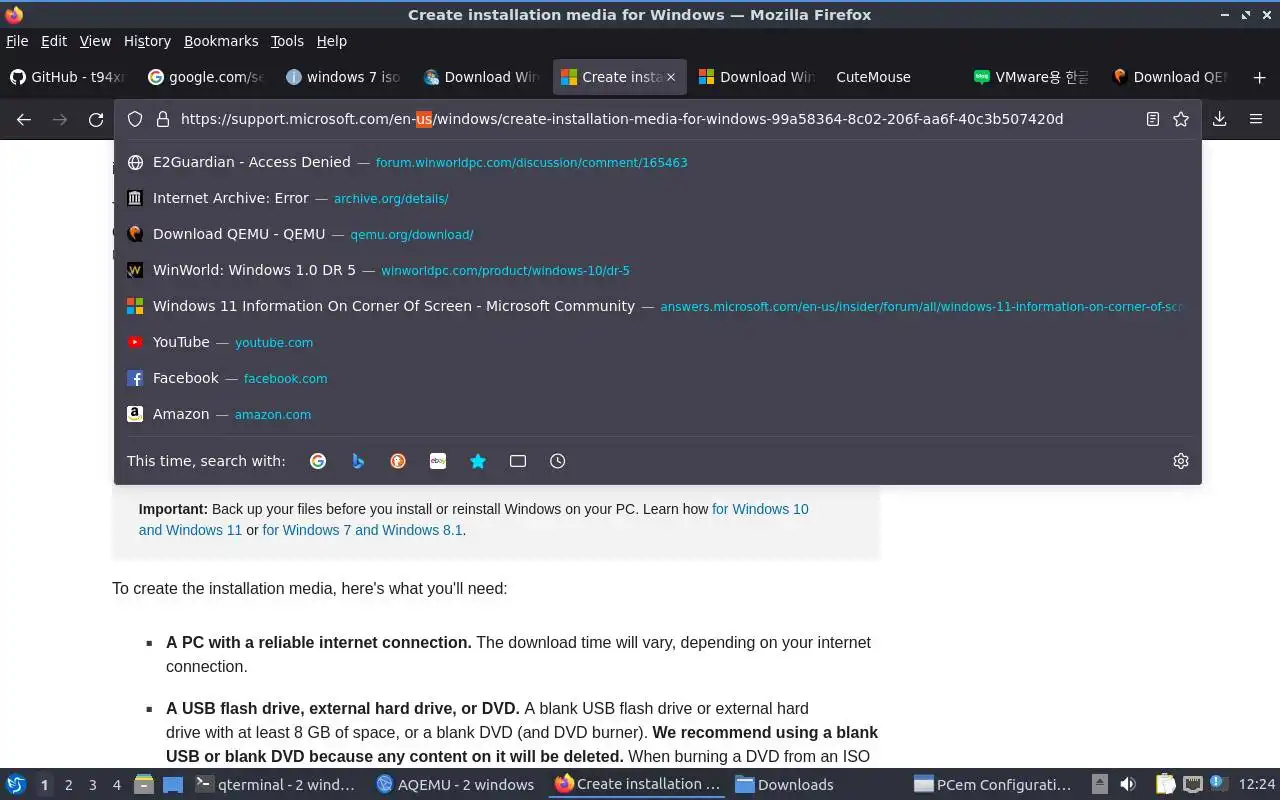Open file manager icon in taskbar
1280x800 pixels.
pos(144,784)
